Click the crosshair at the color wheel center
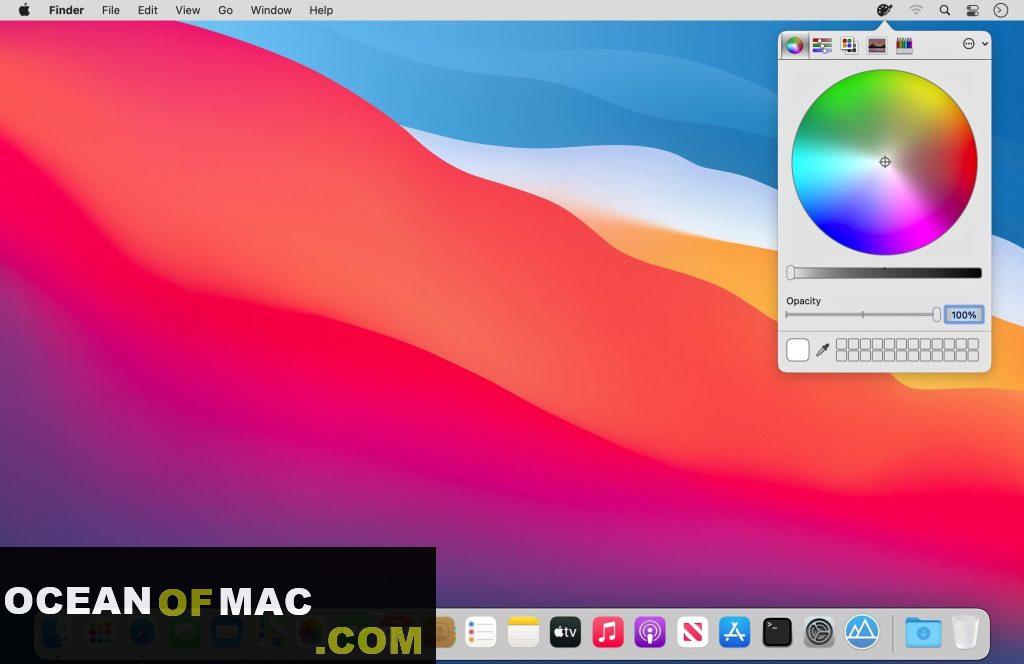1024x664 pixels. coord(885,162)
